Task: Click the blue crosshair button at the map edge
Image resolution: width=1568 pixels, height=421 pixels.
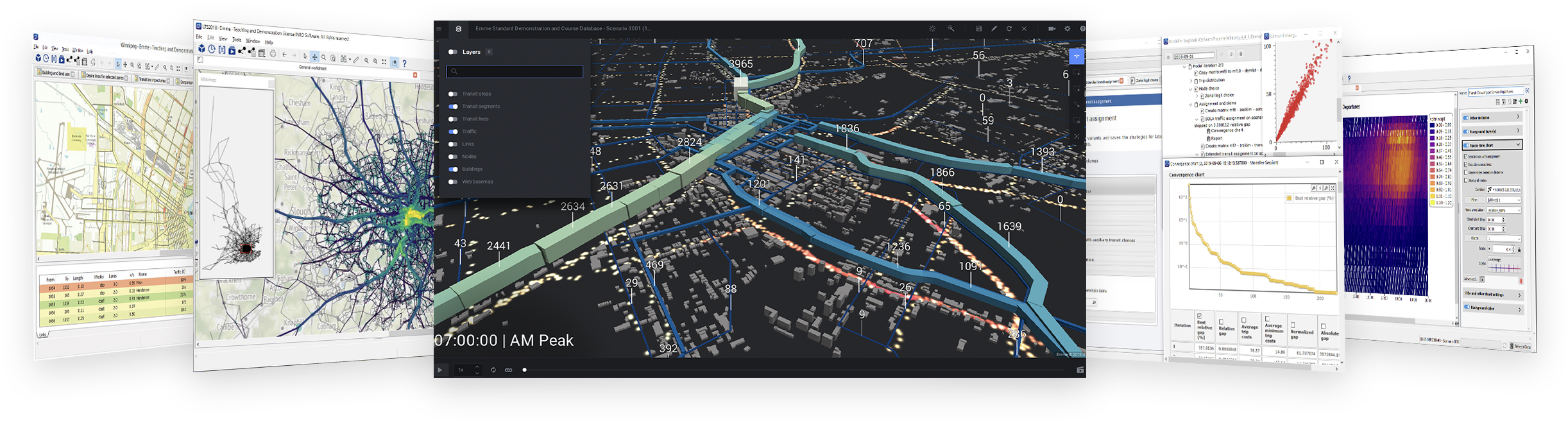Action: pyautogui.click(x=1077, y=56)
